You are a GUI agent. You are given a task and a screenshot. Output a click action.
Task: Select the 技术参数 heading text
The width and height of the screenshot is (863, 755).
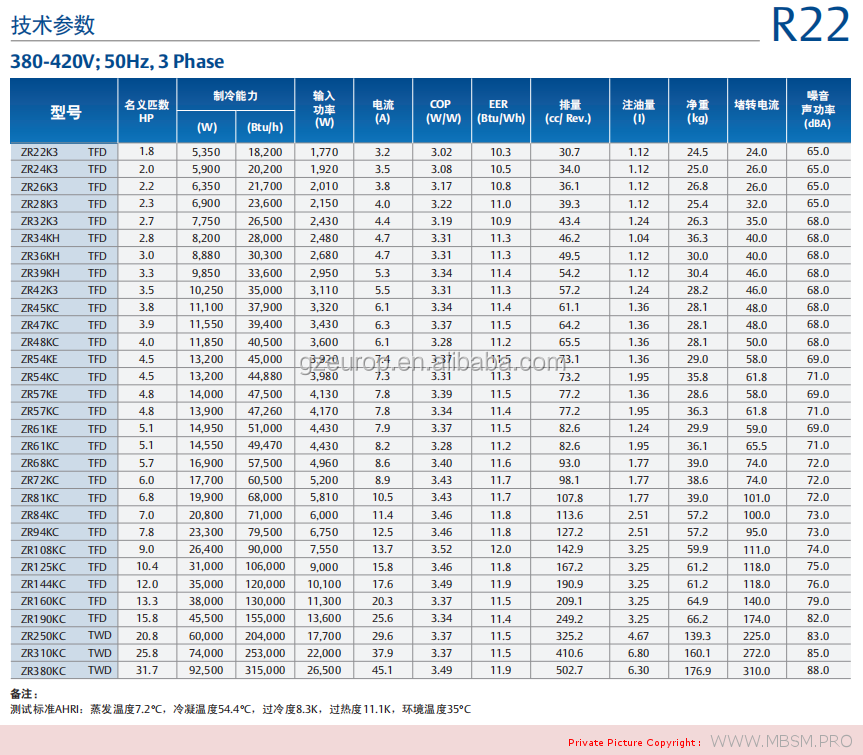click(x=51, y=26)
